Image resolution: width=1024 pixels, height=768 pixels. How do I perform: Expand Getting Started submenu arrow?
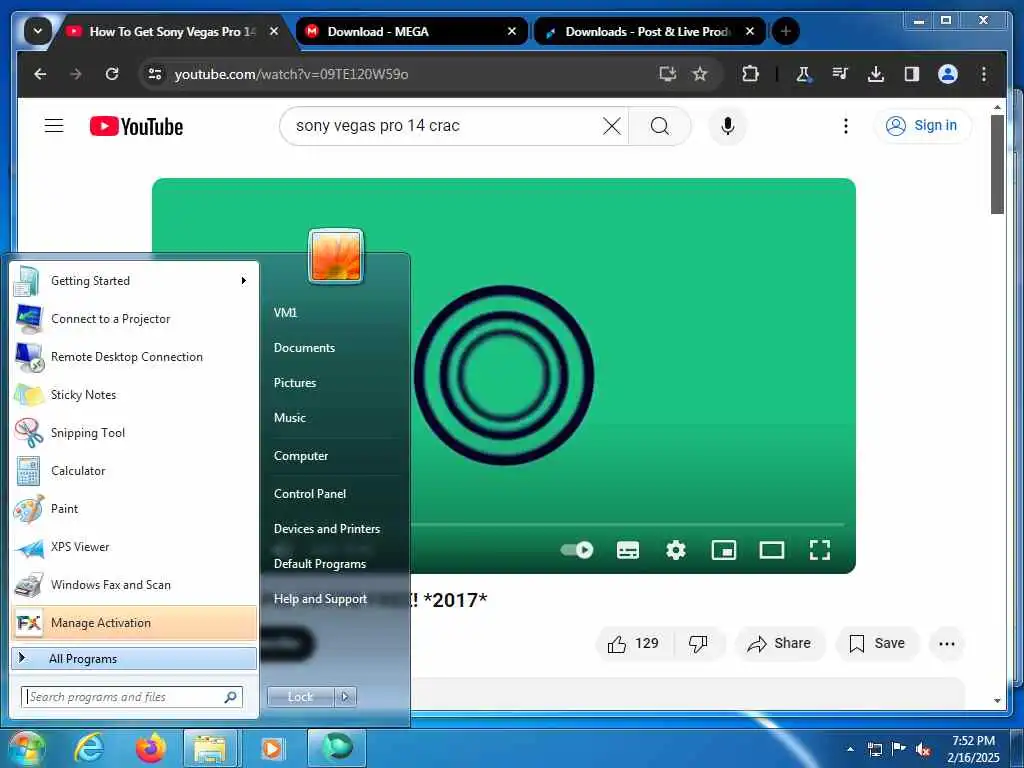click(244, 281)
